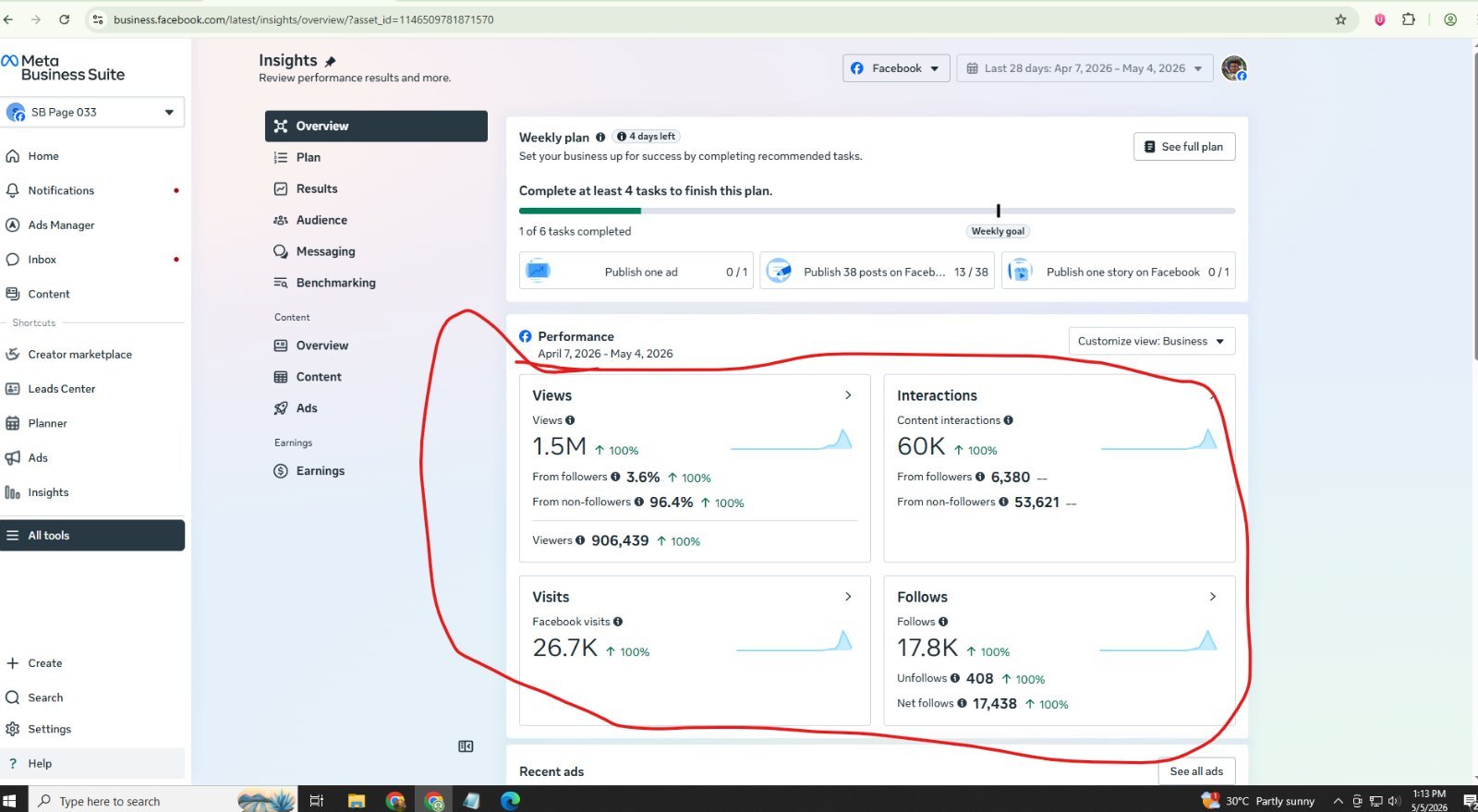The height and width of the screenshot is (812, 1478).
Task: Click the Windows Start button
Action: pos(10,801)
